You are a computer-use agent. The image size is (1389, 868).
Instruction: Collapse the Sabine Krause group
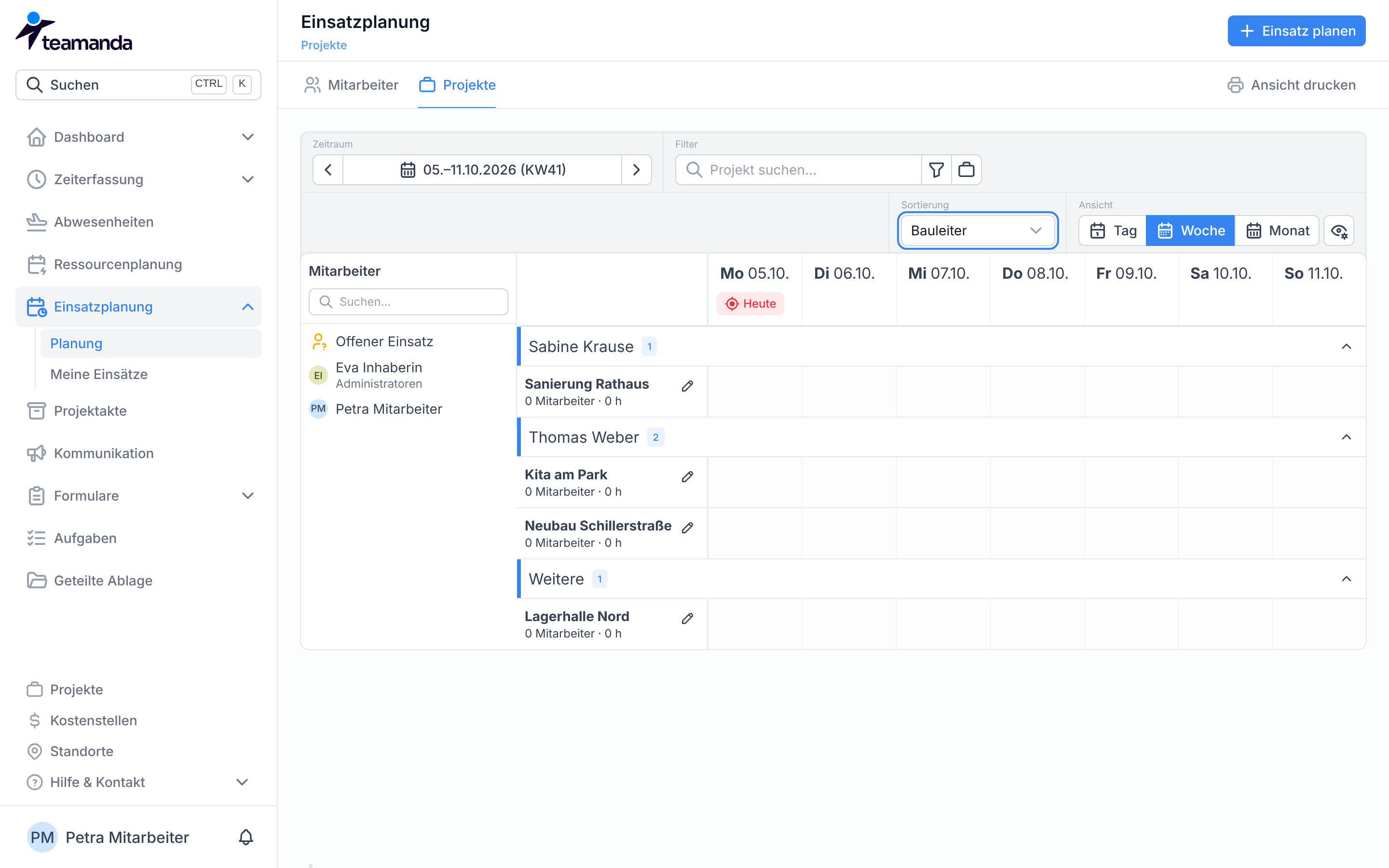1347,347
